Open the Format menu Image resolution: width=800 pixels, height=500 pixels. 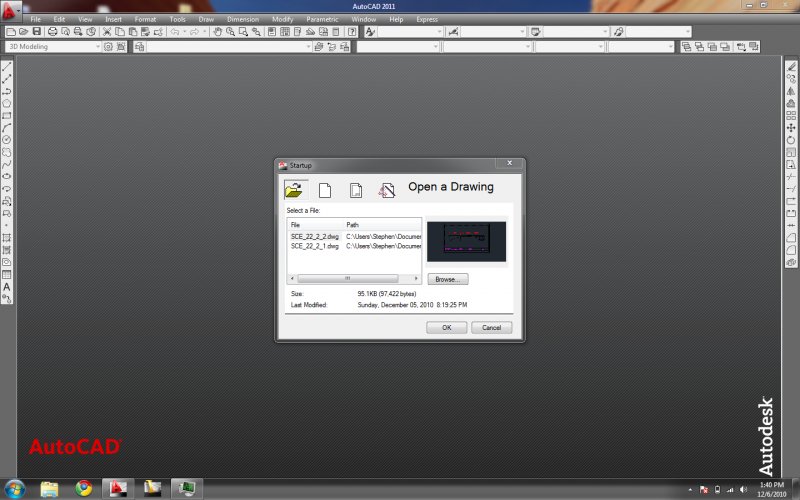145,19
